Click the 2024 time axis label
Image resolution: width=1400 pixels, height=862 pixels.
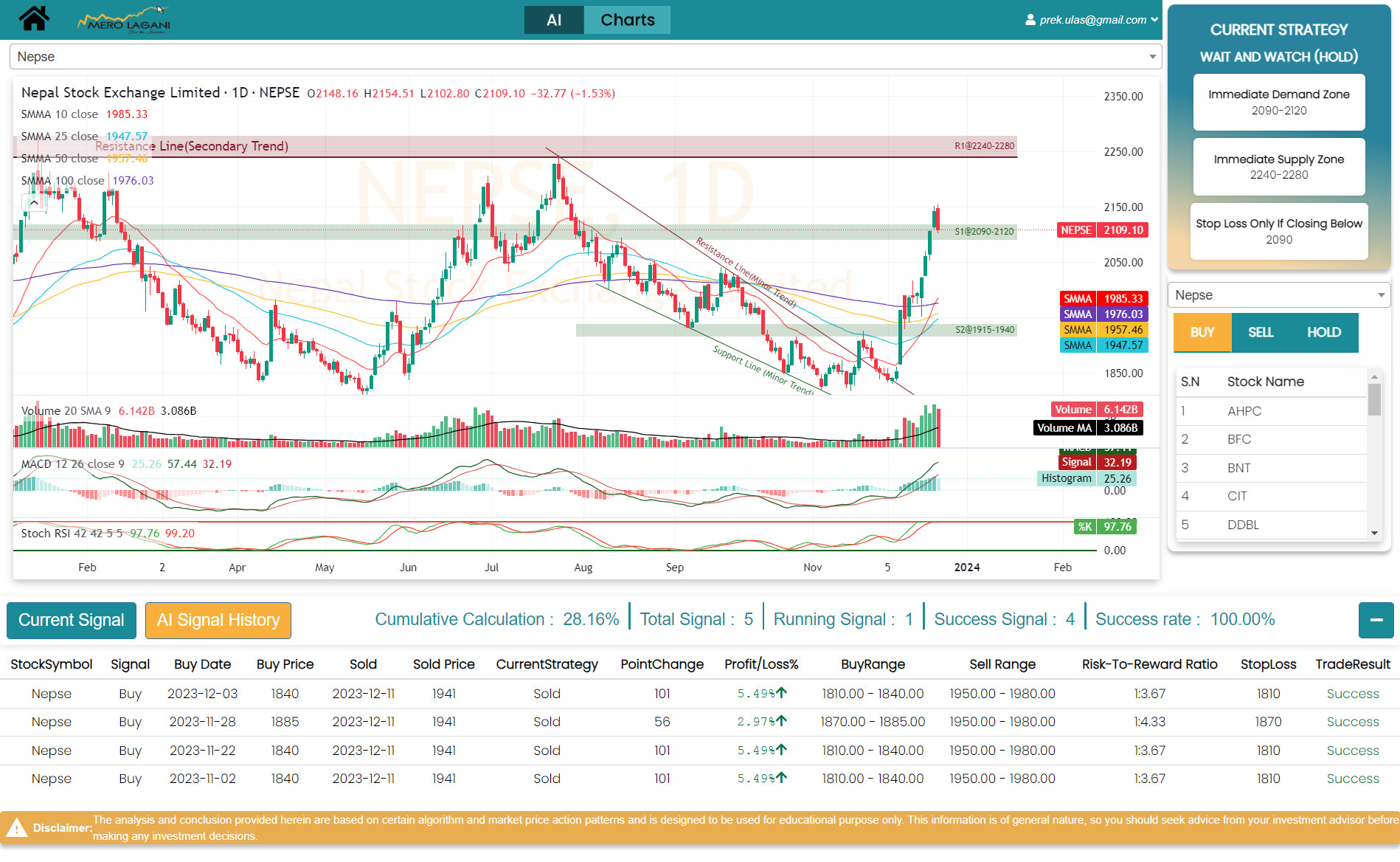point(967,568)
